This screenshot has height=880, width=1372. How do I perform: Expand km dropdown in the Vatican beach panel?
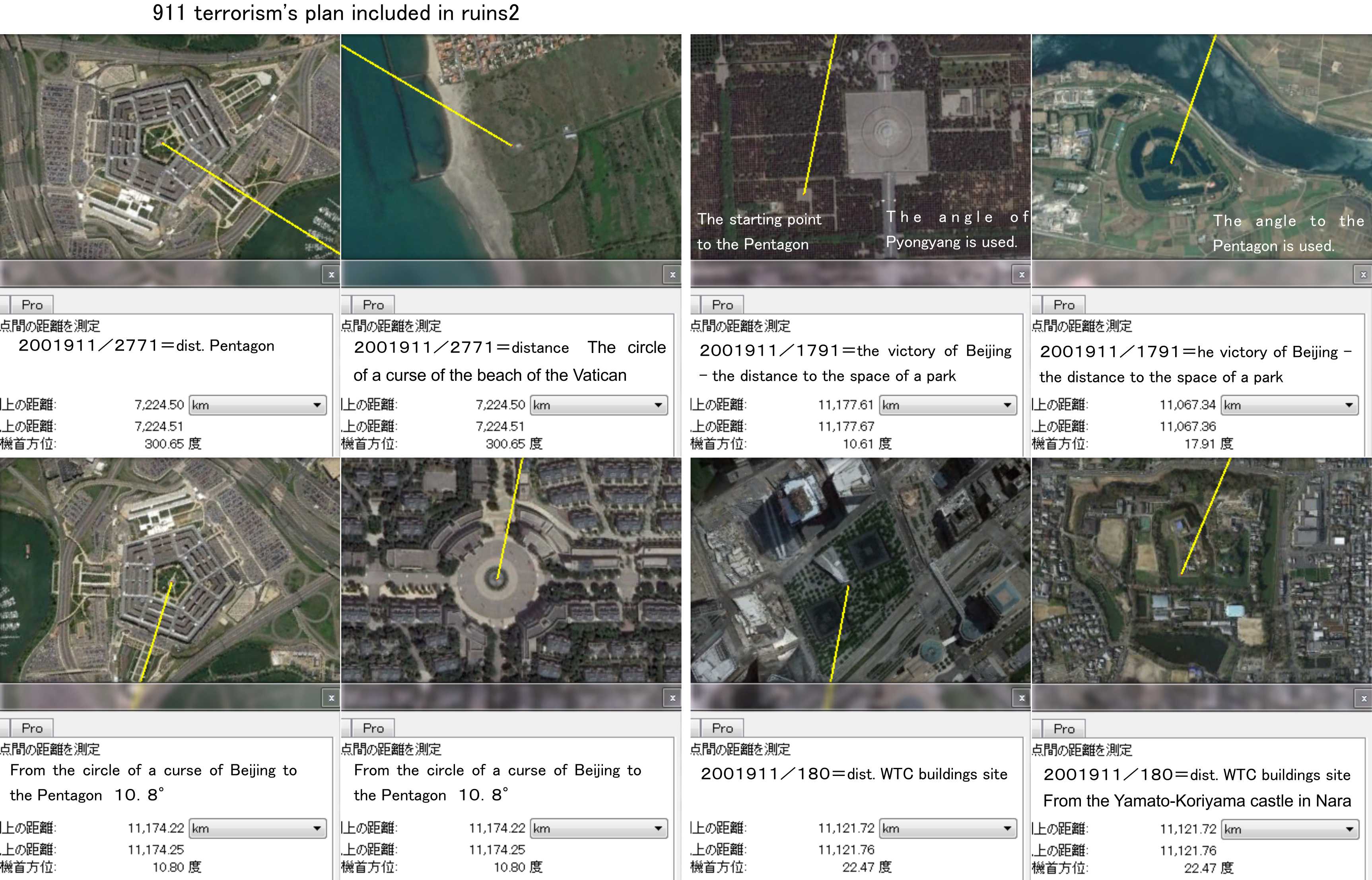(599, 405)
